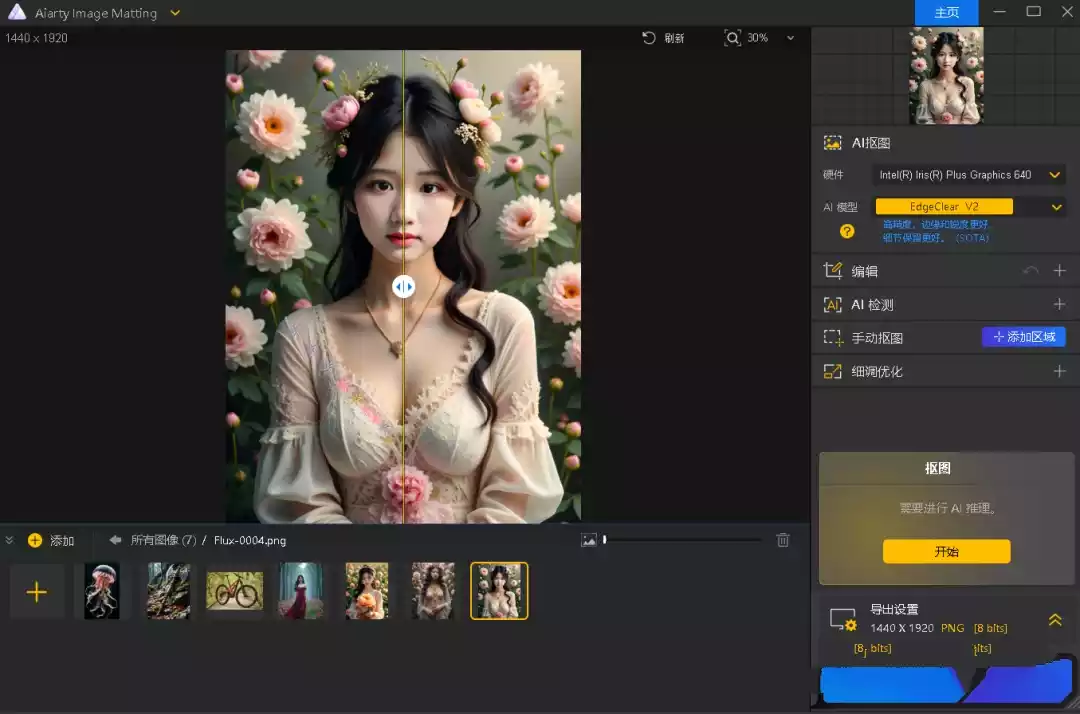Click the trash icon to delete image
Image resolution: width=1080 pixels, height=714 pixels.
click(783, 540)
